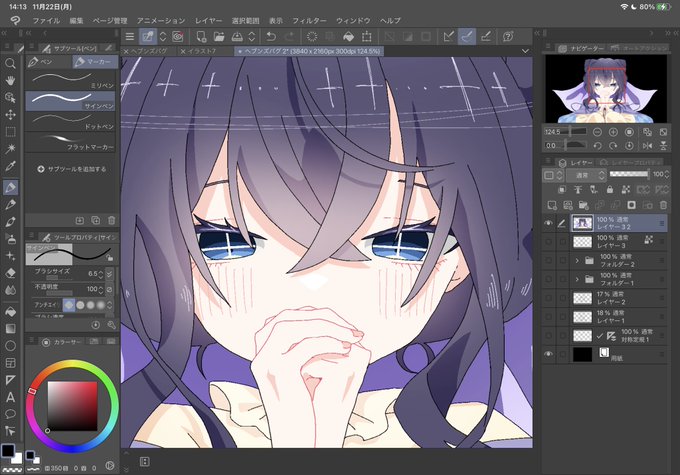The width and height of the screenshot is (680, 475).
Task: Click the up-down arrows after save icon
Action: 252,36
